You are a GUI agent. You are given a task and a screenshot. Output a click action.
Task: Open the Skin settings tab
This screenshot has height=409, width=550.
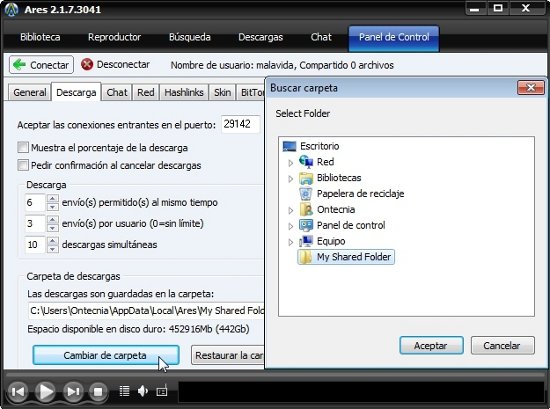click(222, 93)
